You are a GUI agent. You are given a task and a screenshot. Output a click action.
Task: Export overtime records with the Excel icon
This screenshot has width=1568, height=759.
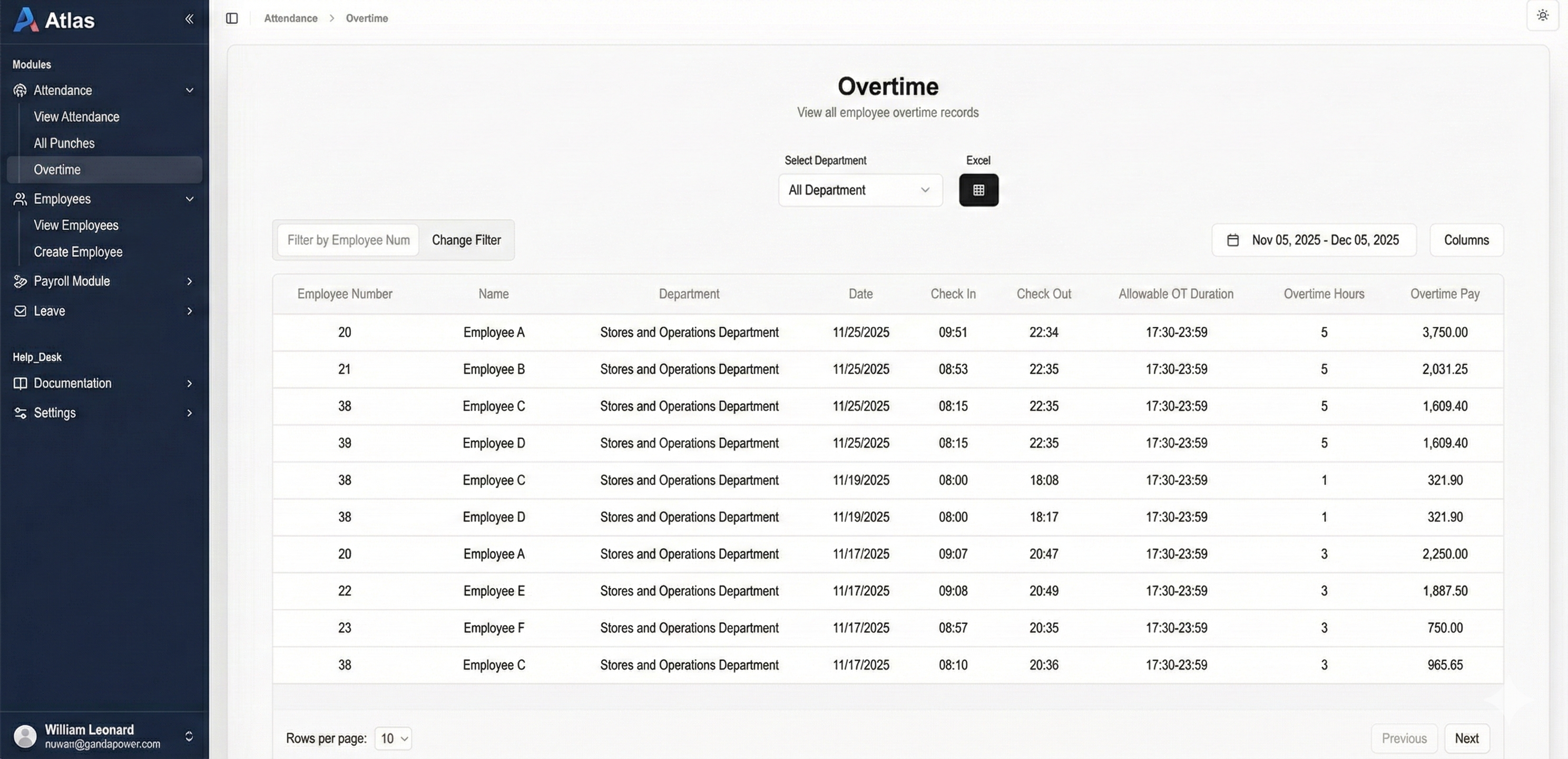coord(978,190)
